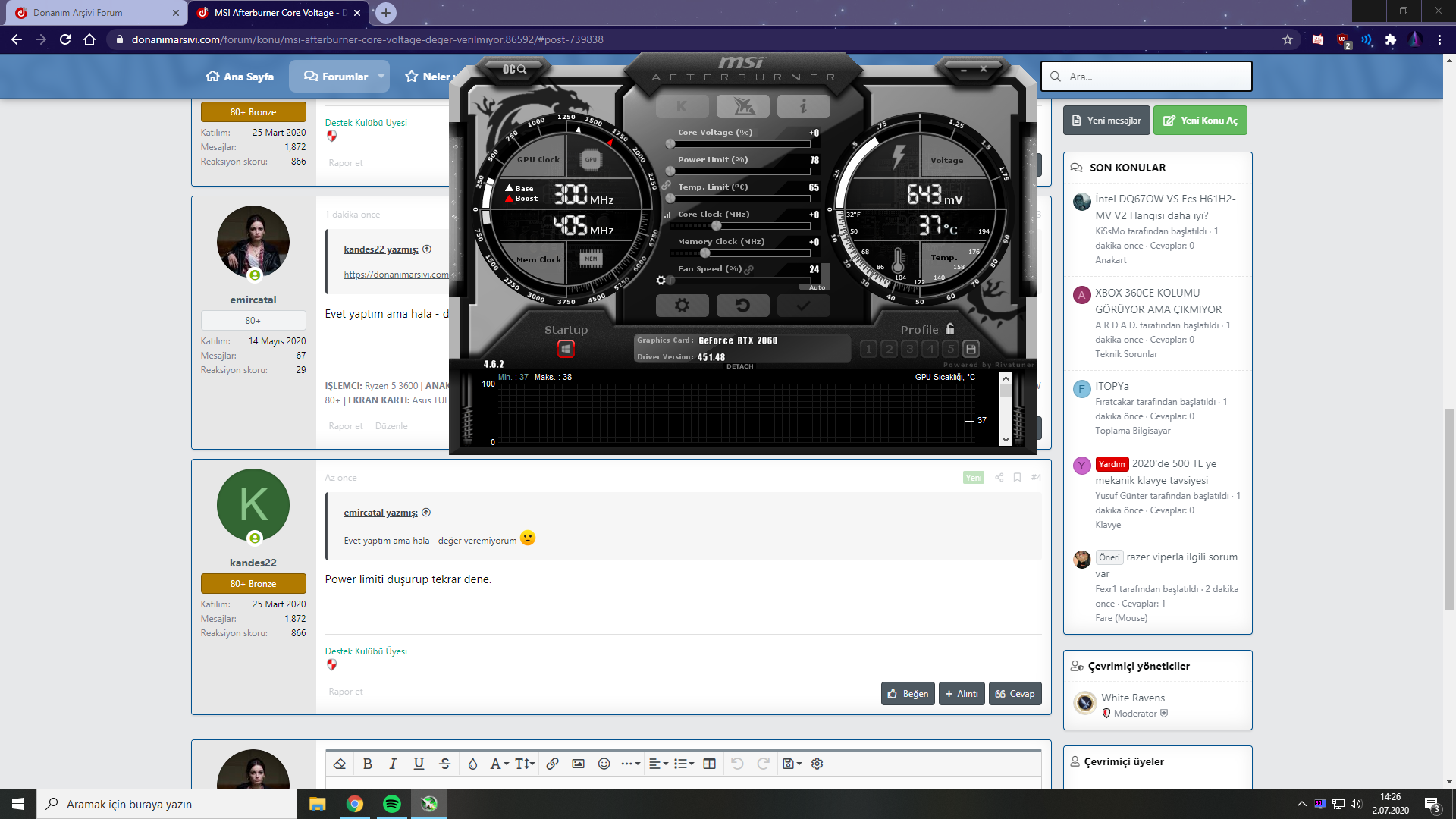Open Afterburner info (i) button
The width and height of the screenshot is (1456, 819).
[803, 107]
